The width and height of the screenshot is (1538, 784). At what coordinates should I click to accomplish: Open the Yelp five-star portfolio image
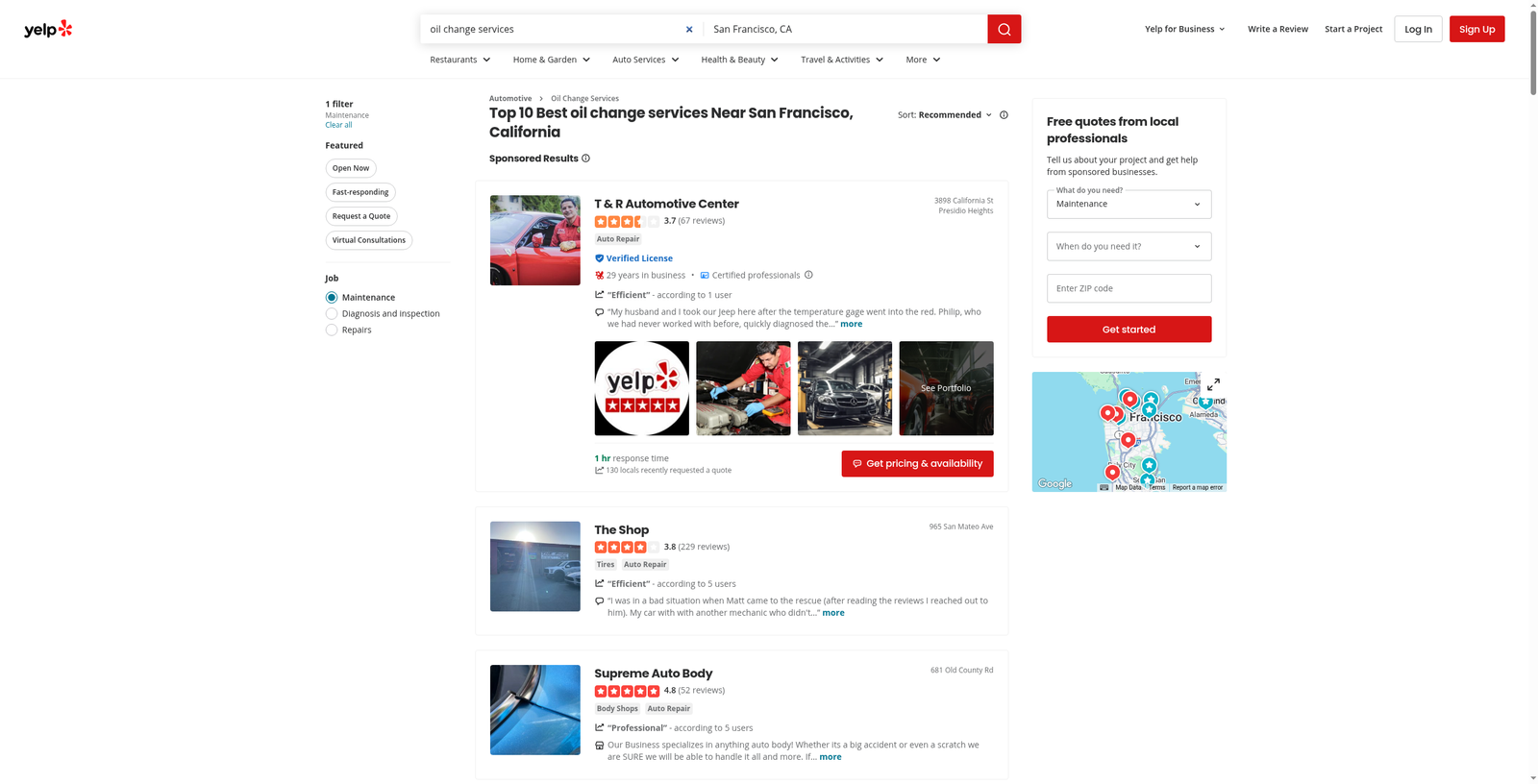(641, 388)
